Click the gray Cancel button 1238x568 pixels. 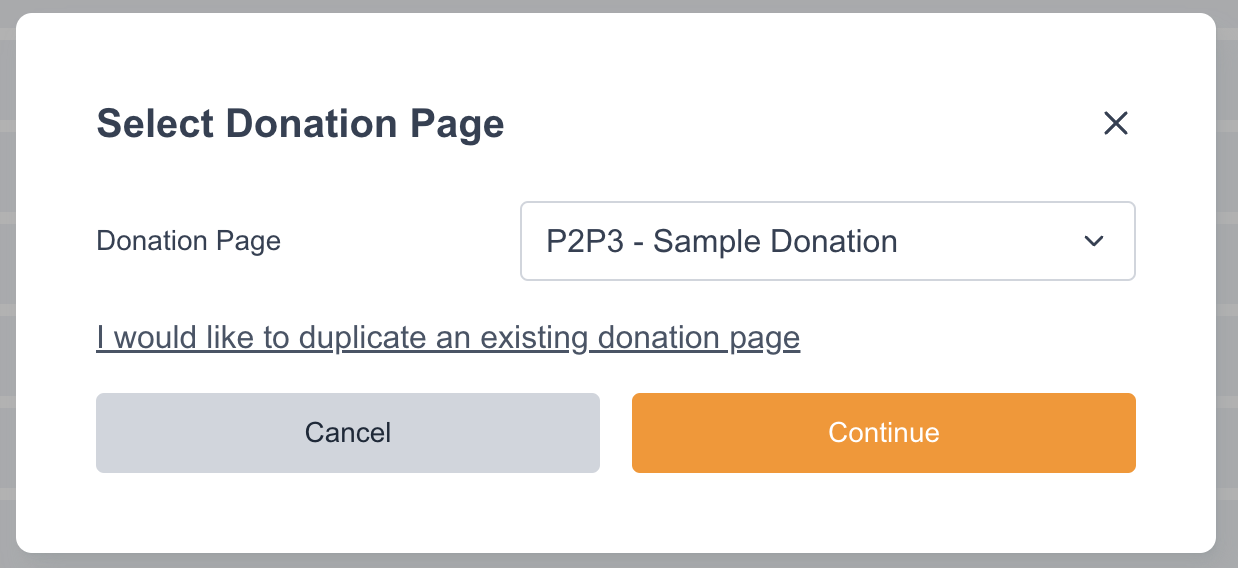click(347, 432)
